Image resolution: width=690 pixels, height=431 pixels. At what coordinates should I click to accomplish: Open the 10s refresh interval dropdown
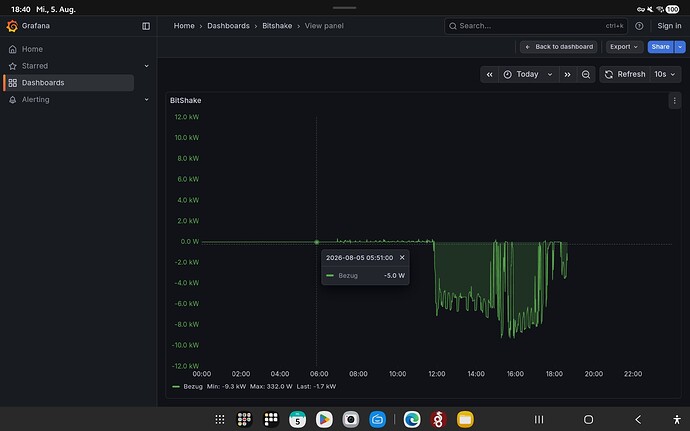(665, 74)
